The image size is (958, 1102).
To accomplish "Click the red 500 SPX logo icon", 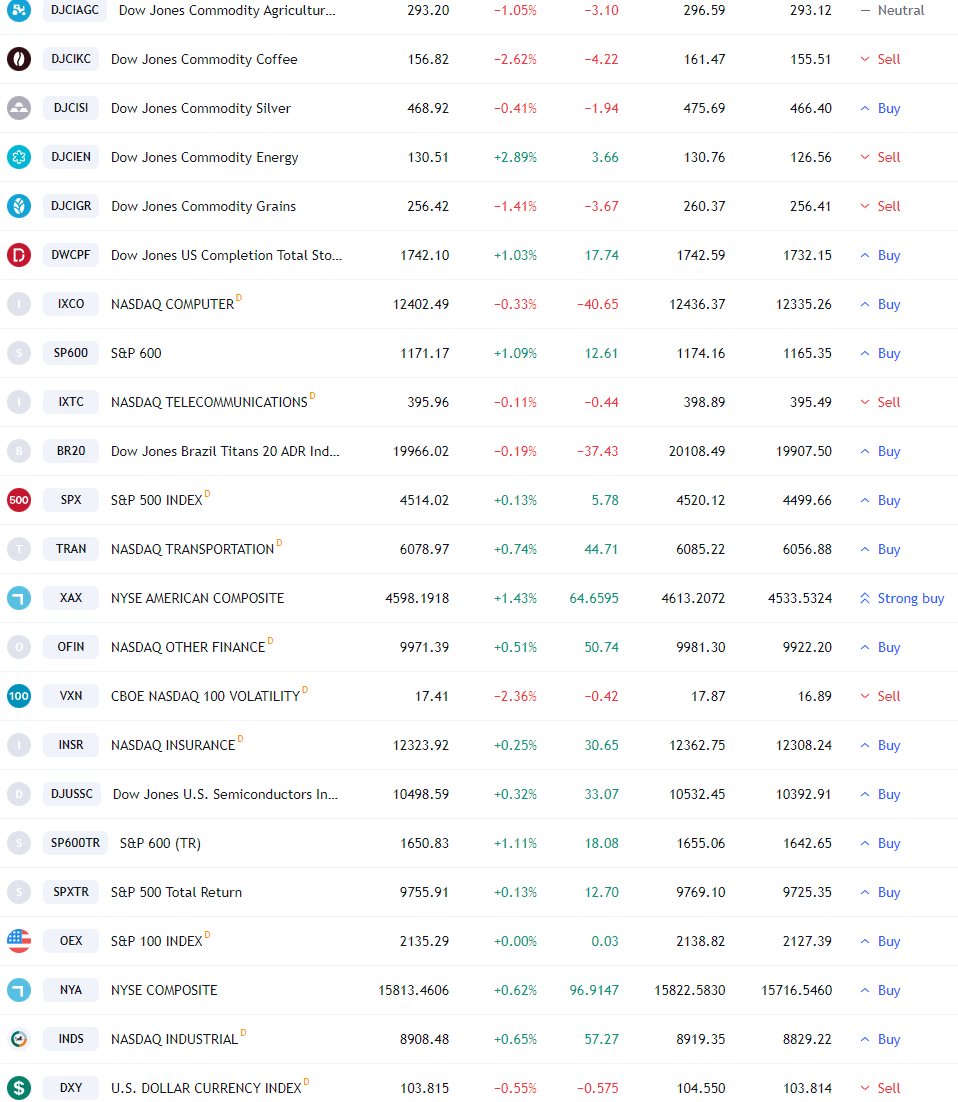I will coord(19,500).
